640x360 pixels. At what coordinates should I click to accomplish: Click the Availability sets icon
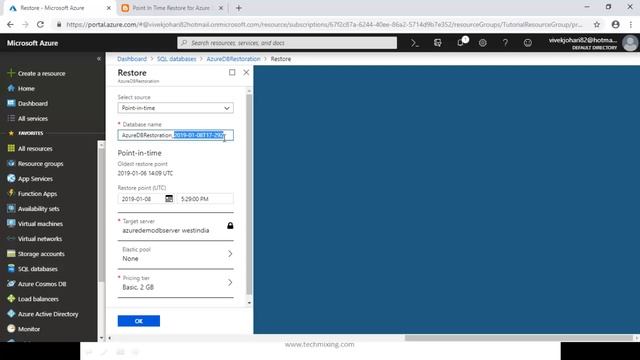(11, 208)
